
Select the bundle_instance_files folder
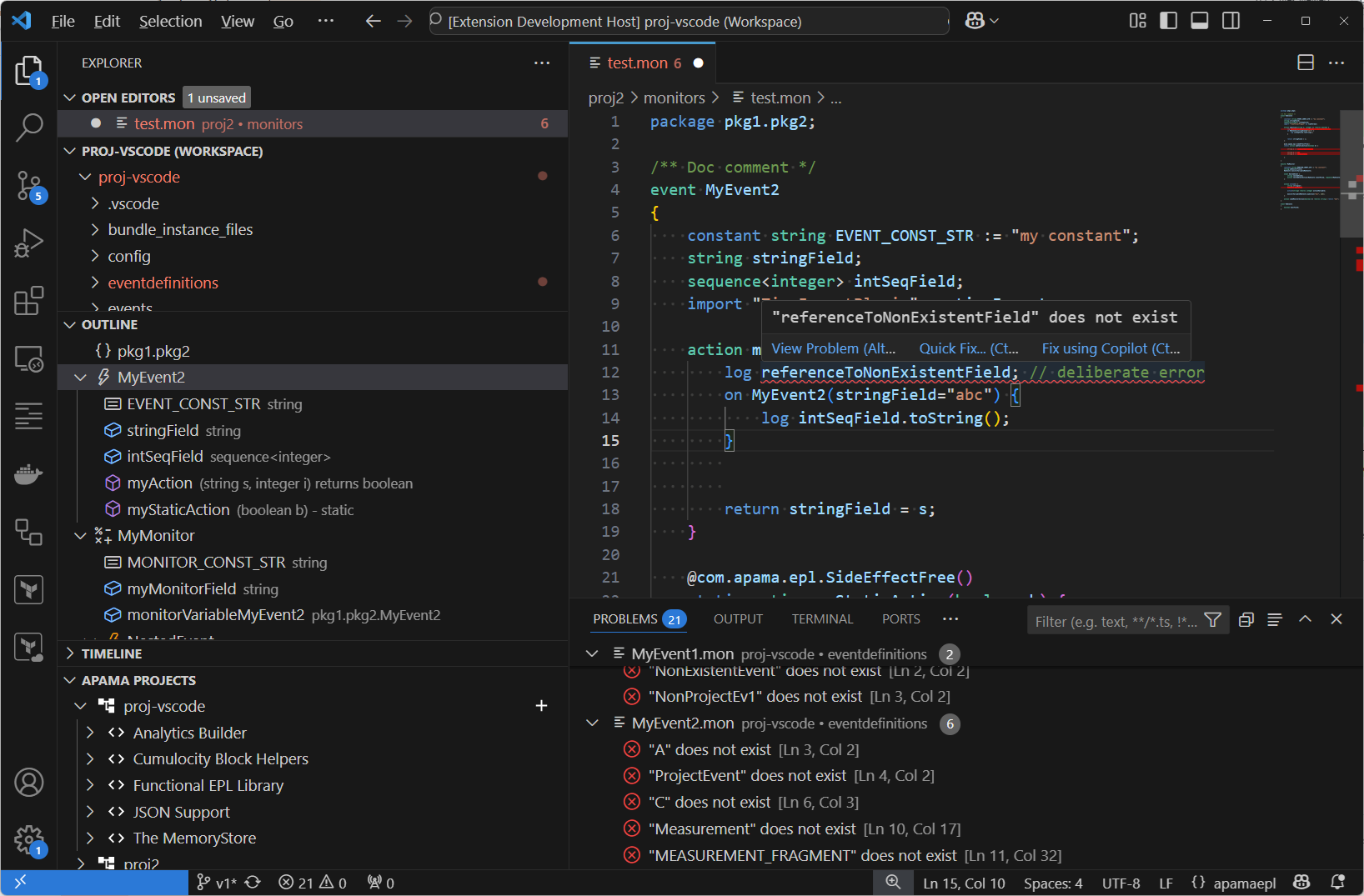pyautogui.click(x=313, y=229)
